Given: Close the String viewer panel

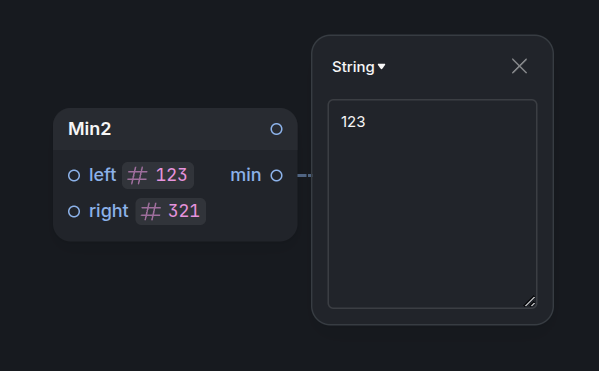Looking at the screenshot, I should 519,66.
